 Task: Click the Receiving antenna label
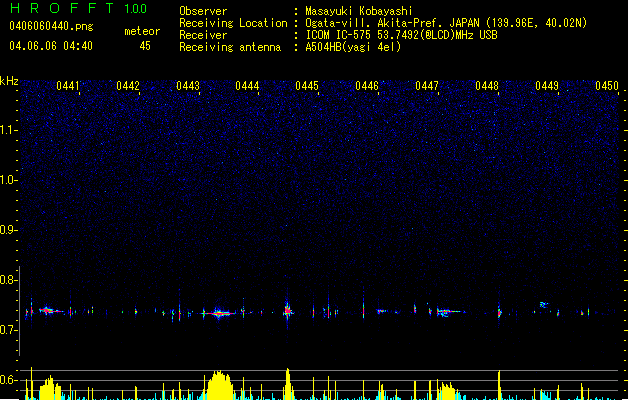click(x=230, y=47)
